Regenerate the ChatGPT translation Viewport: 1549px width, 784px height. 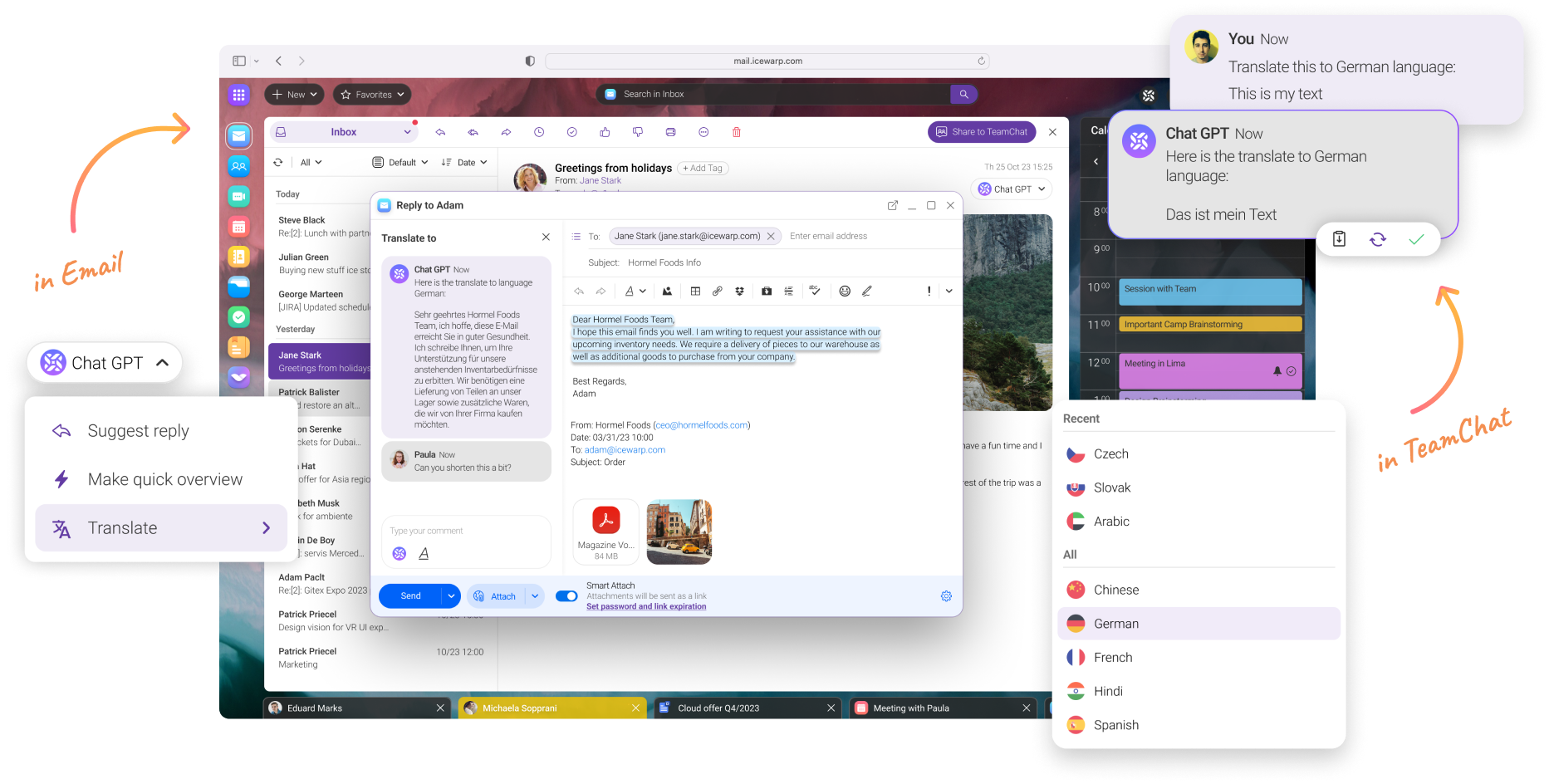[x=1378, y=239]
